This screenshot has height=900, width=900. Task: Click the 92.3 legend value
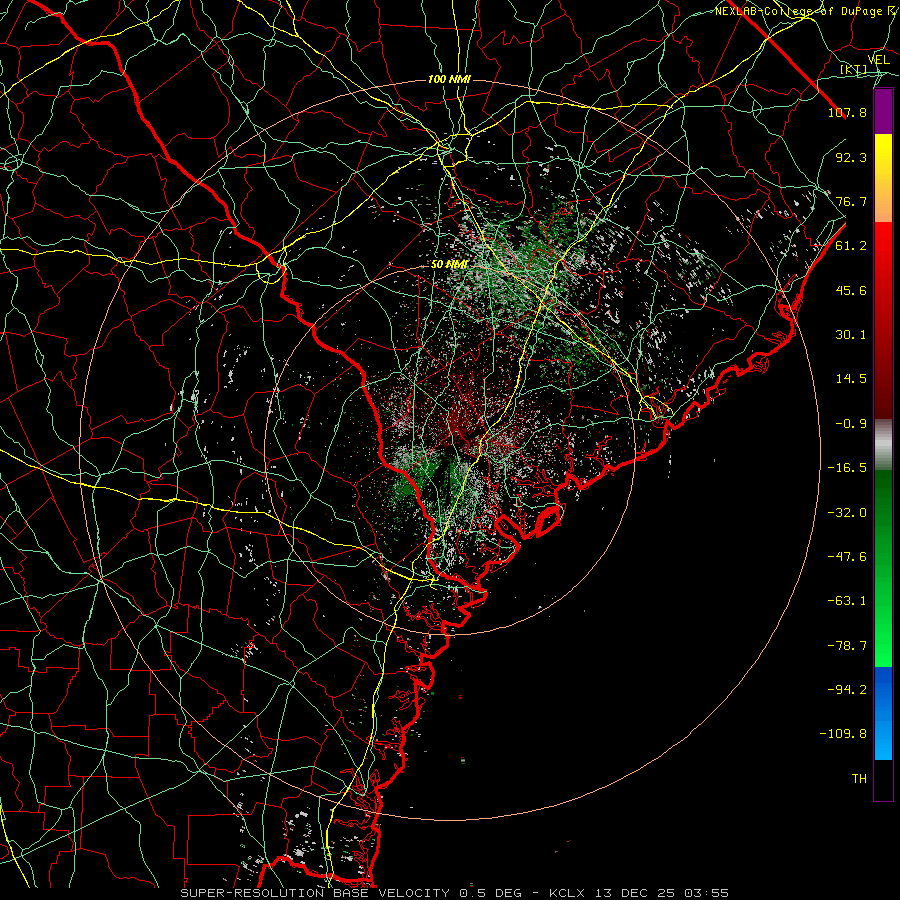(x=851, y=157)
